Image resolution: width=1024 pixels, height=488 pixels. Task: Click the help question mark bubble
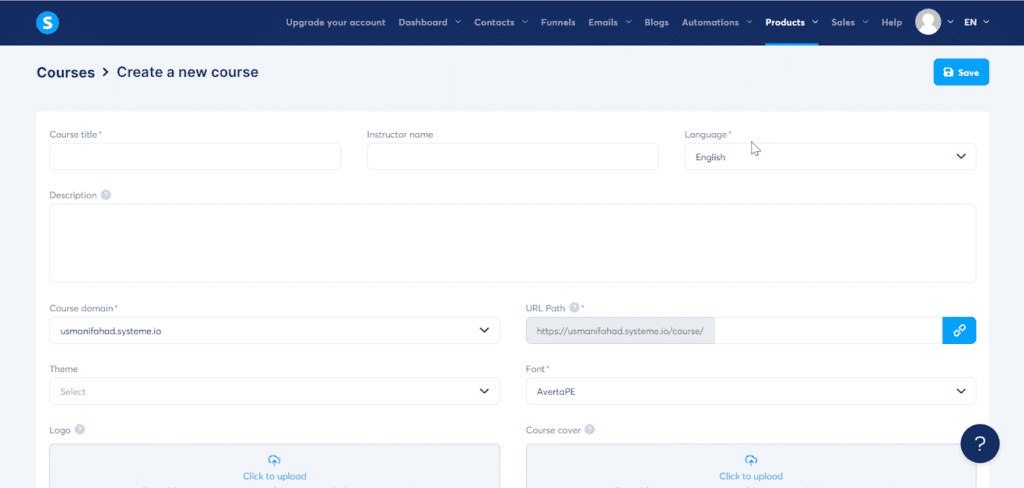980,444
